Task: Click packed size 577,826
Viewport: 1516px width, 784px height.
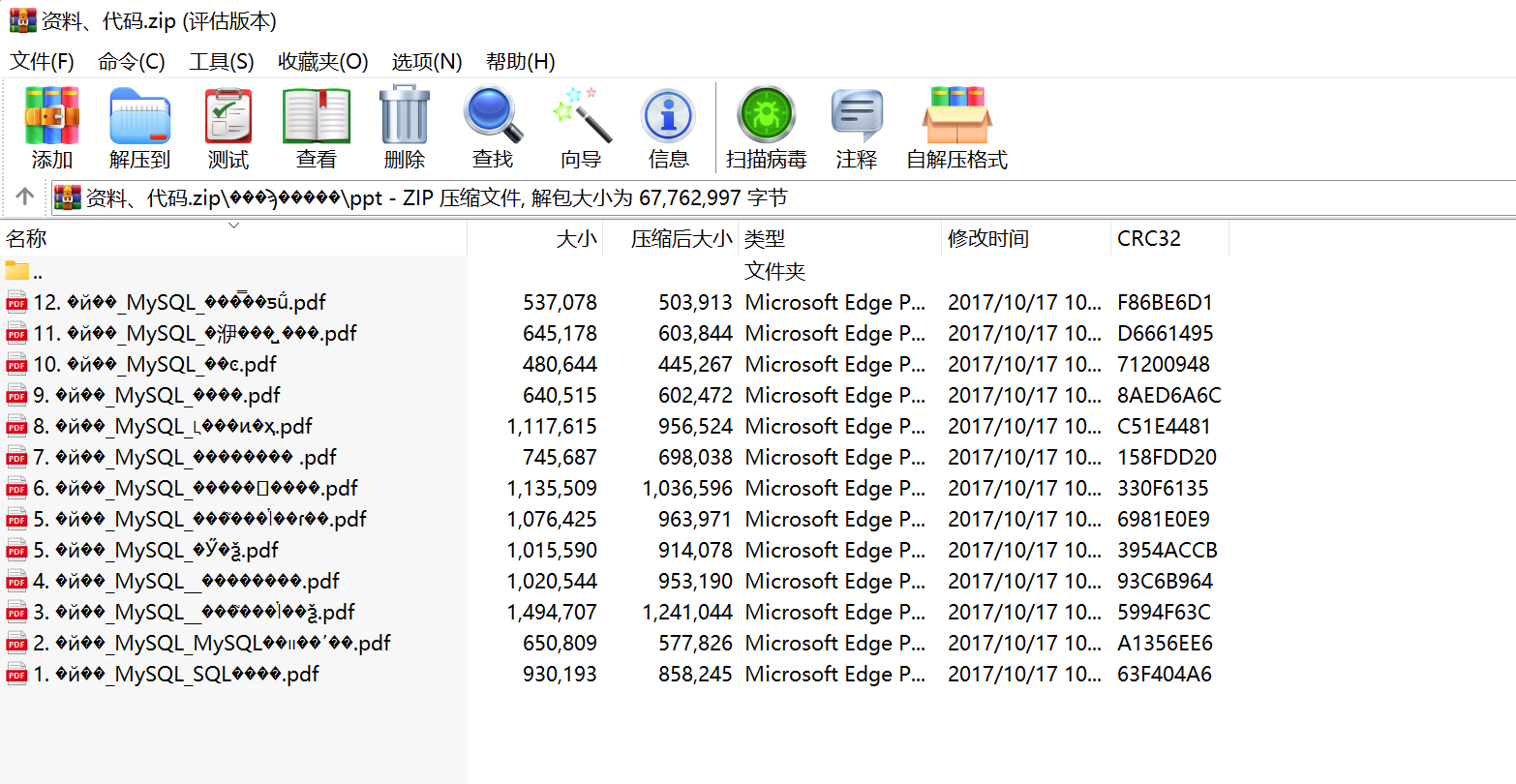Action: point(695,643)
